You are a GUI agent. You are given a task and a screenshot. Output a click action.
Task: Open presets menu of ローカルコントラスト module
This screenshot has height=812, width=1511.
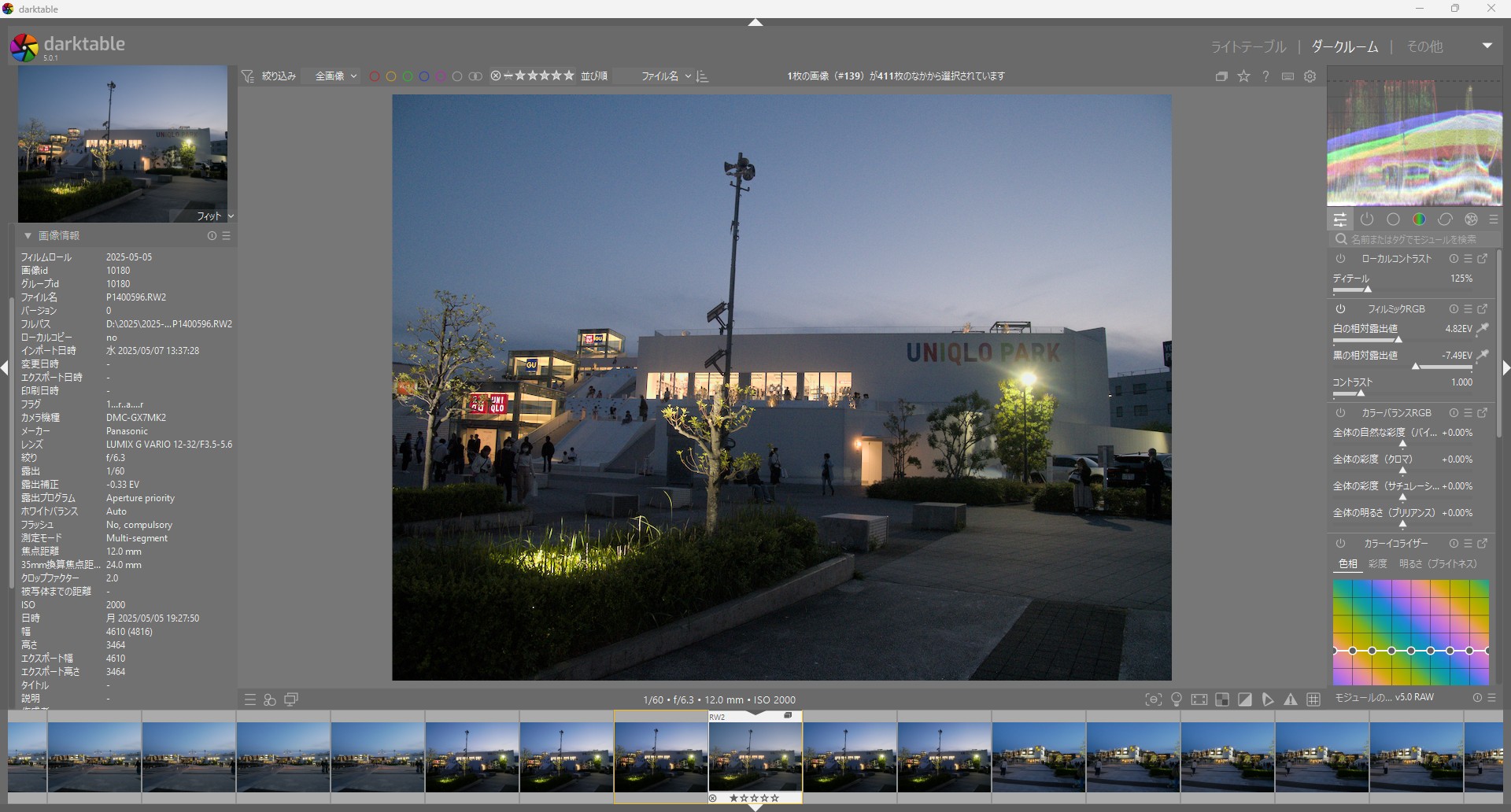click(x=1469, y=259)
